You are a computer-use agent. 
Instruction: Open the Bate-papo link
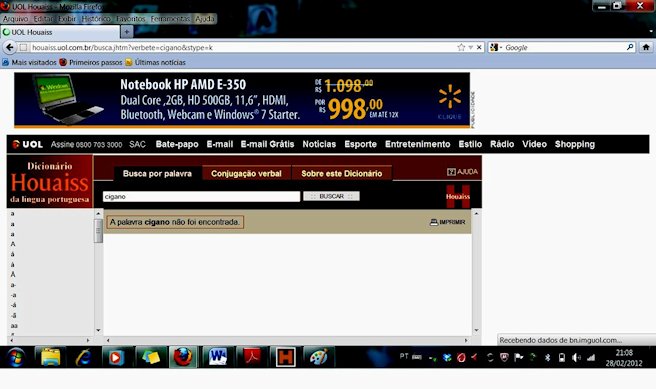177,144
